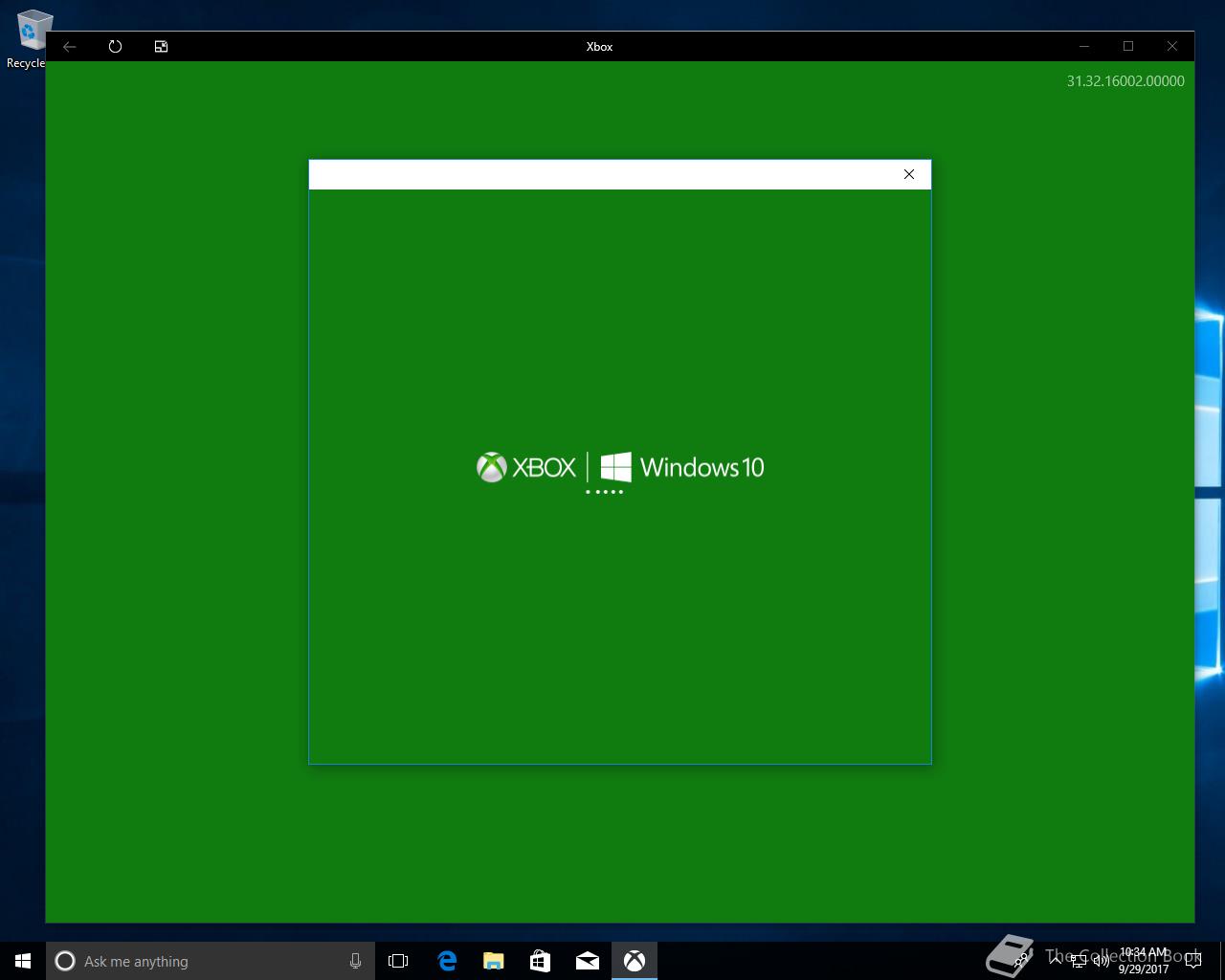Go back using the Xbox title bar arrow

pyautogui.click(x=70, y=46)
